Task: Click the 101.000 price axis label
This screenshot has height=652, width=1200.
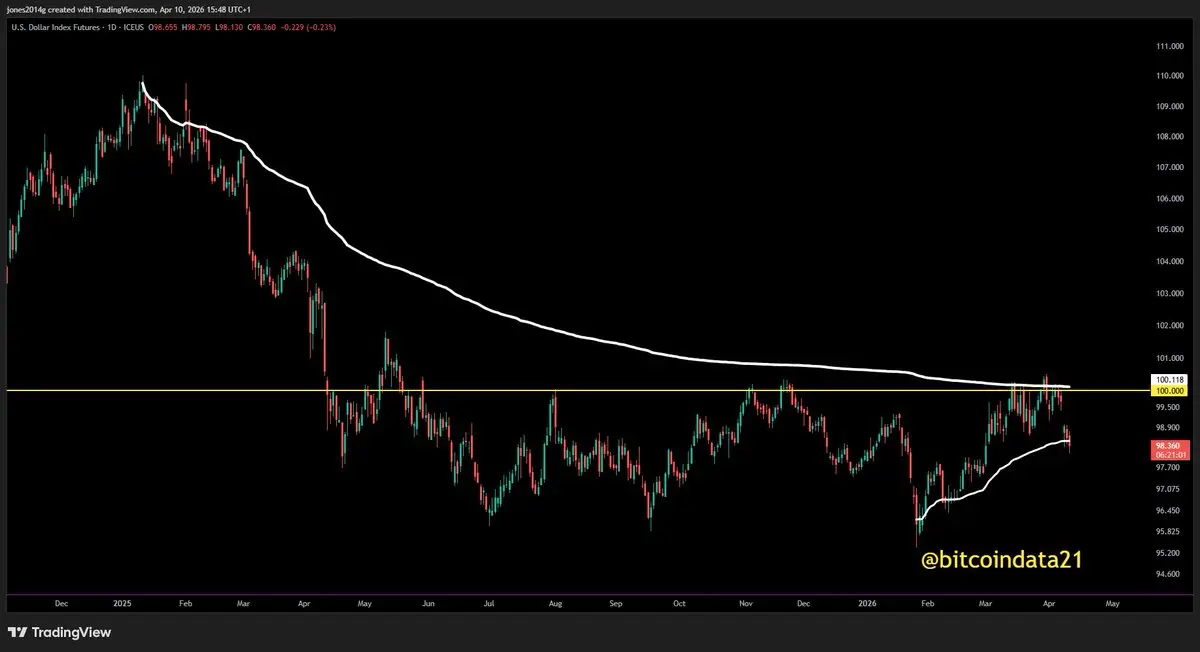Action: (1170, 358)
